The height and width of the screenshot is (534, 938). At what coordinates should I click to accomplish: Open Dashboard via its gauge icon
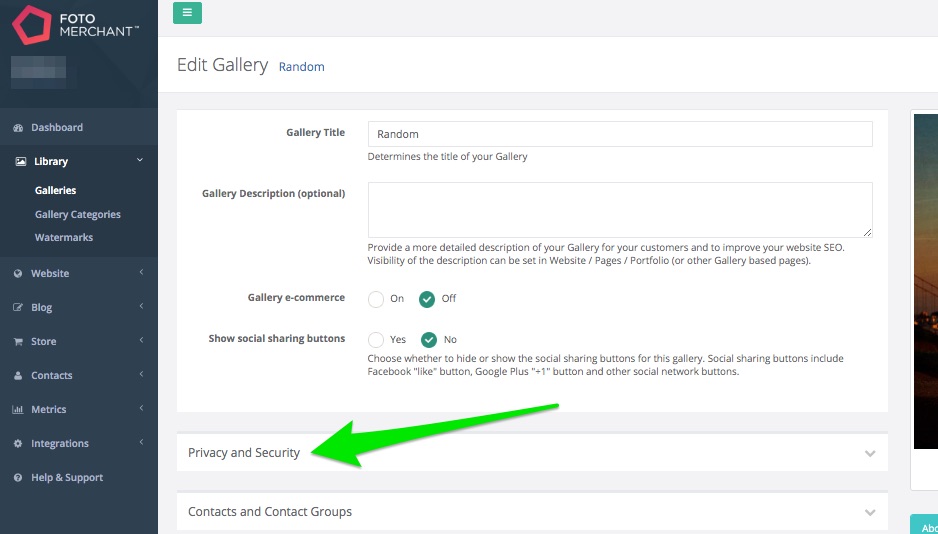pos(18,127)
